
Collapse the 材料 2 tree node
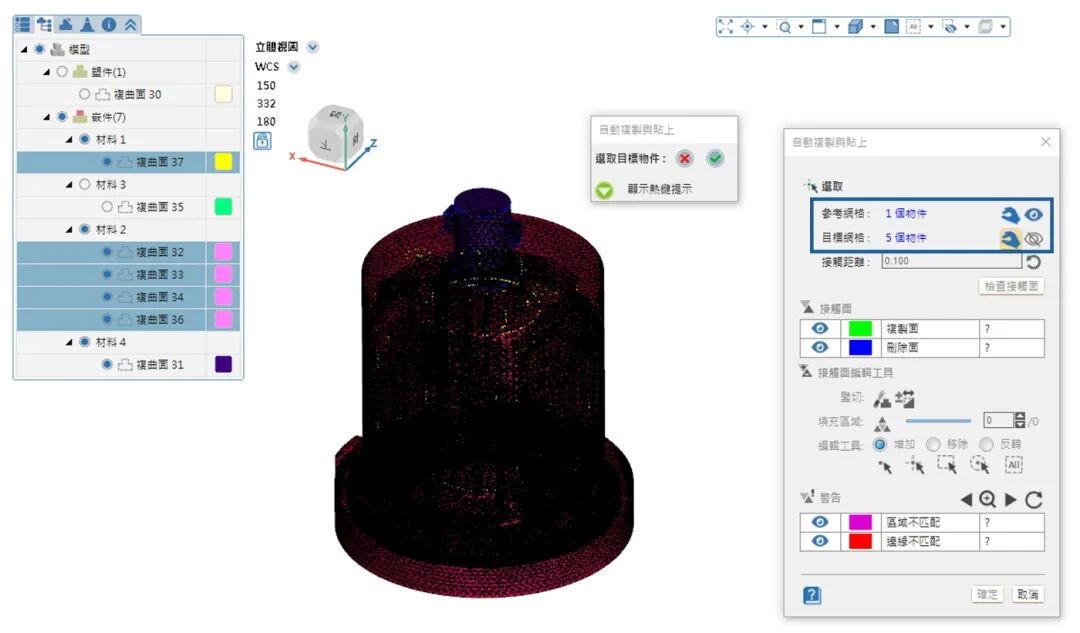(x=69, y=229)
